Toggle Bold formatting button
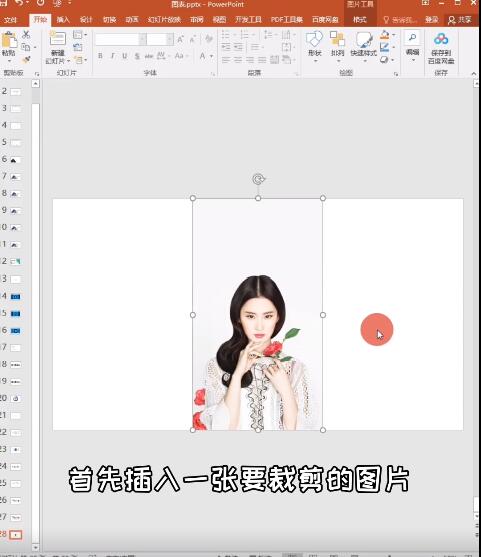Screen dimensions: 481x557 tap(100, 56)
